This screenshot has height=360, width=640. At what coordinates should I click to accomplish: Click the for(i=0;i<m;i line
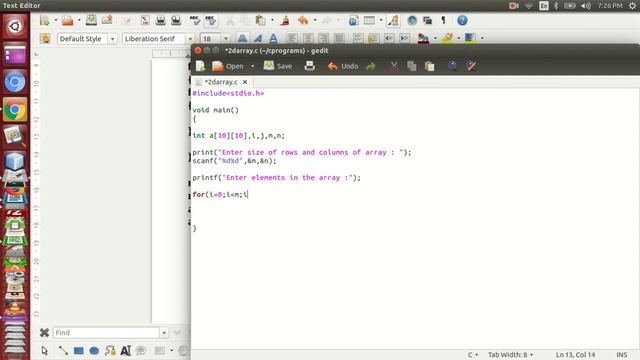pyautogui.click(x=220, y=194)
